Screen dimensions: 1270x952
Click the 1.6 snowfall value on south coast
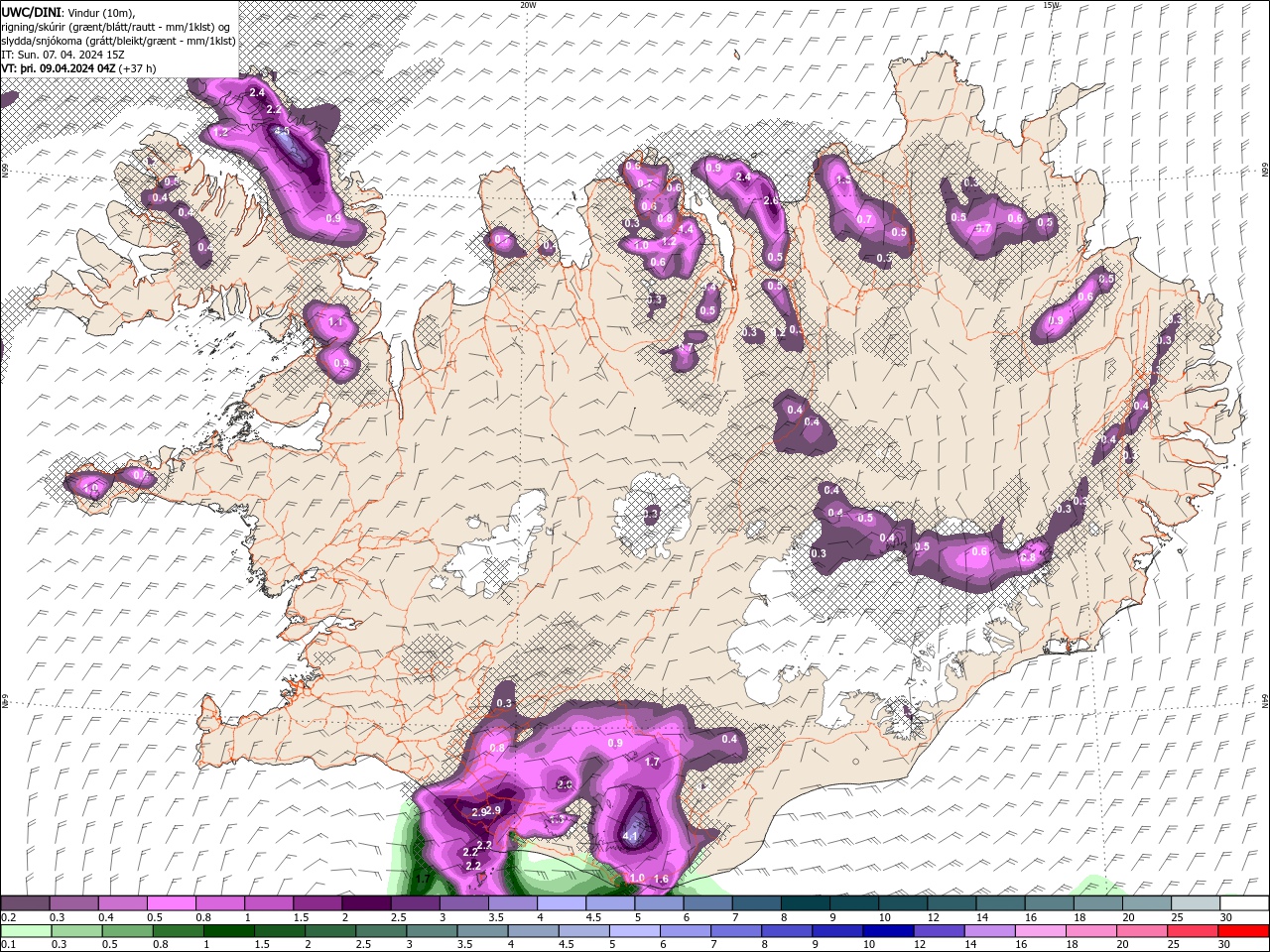662,880
